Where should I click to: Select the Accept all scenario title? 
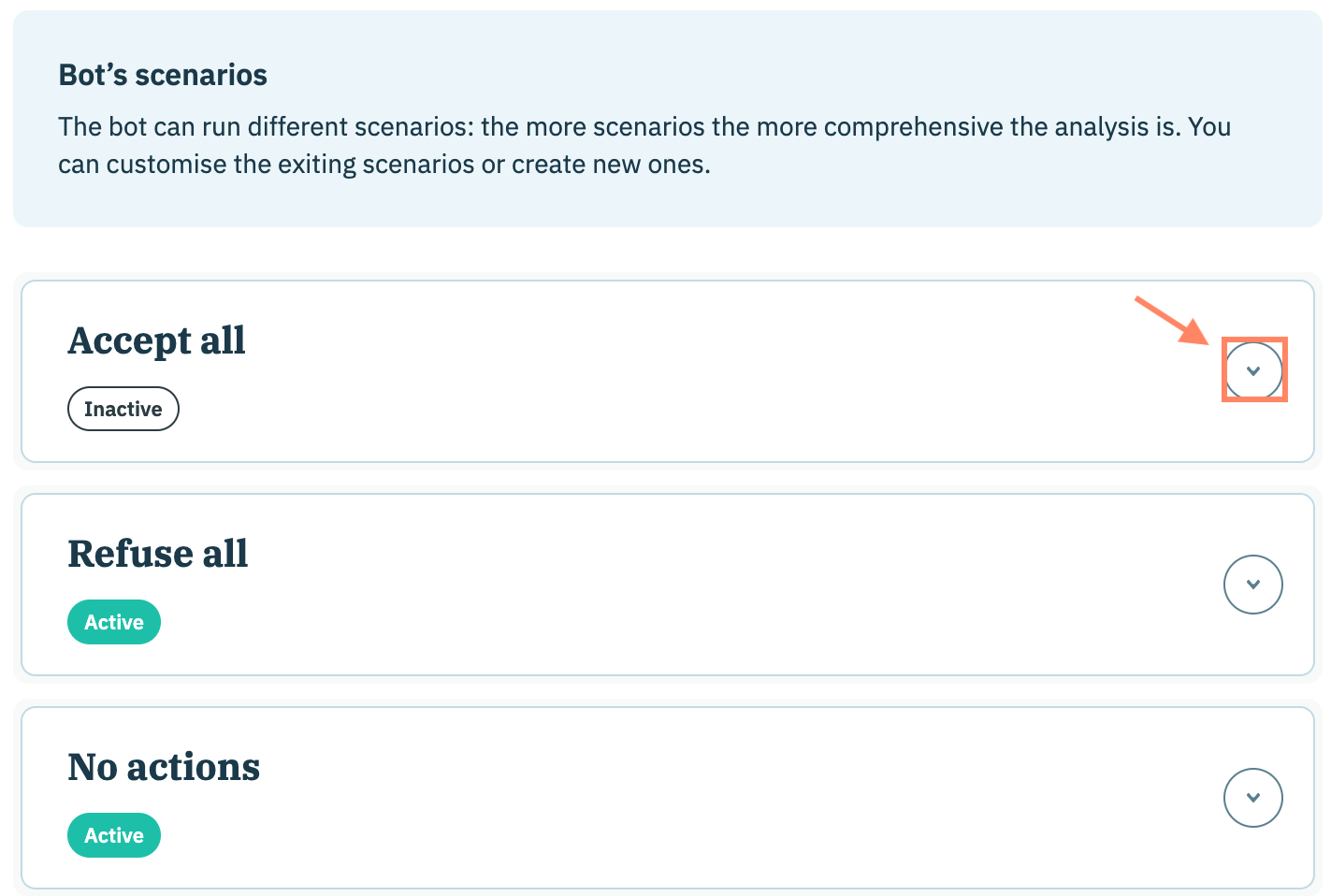[156, 340]
